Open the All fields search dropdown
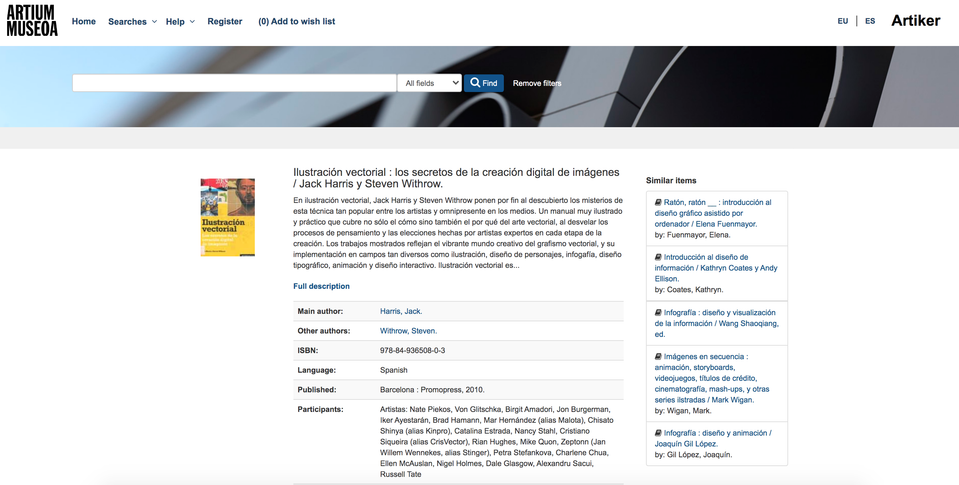The width and height of the screenshot is (959, 485). tap(429, 83)
